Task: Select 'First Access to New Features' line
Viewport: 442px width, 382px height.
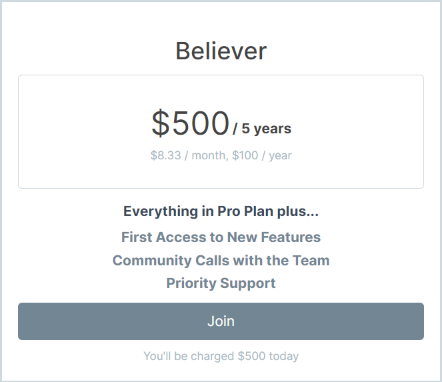Action: [x=221, y=237]
